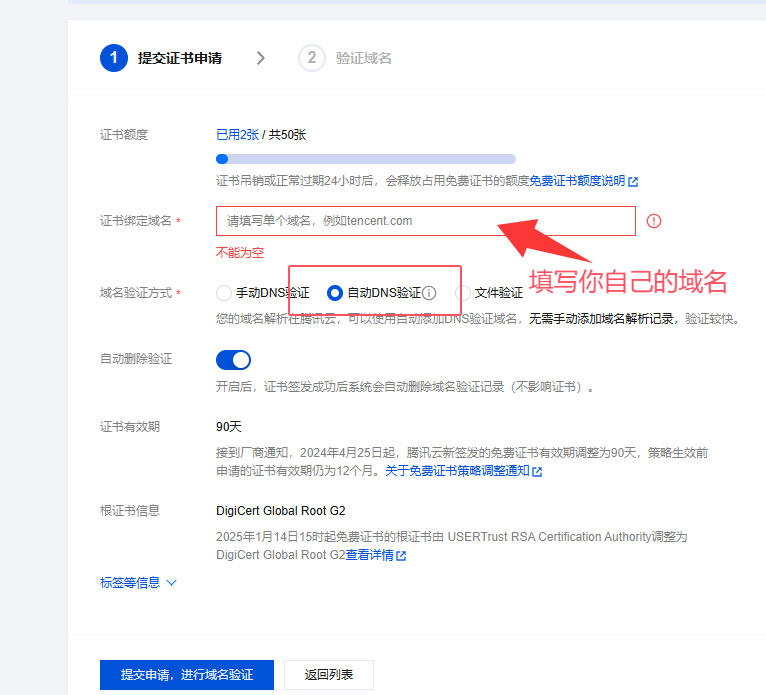The image size is (766, 695).
Task: Open the 关于免费证书策略调整通知 link
Action: pyautogui.click(x=469, y=471)
